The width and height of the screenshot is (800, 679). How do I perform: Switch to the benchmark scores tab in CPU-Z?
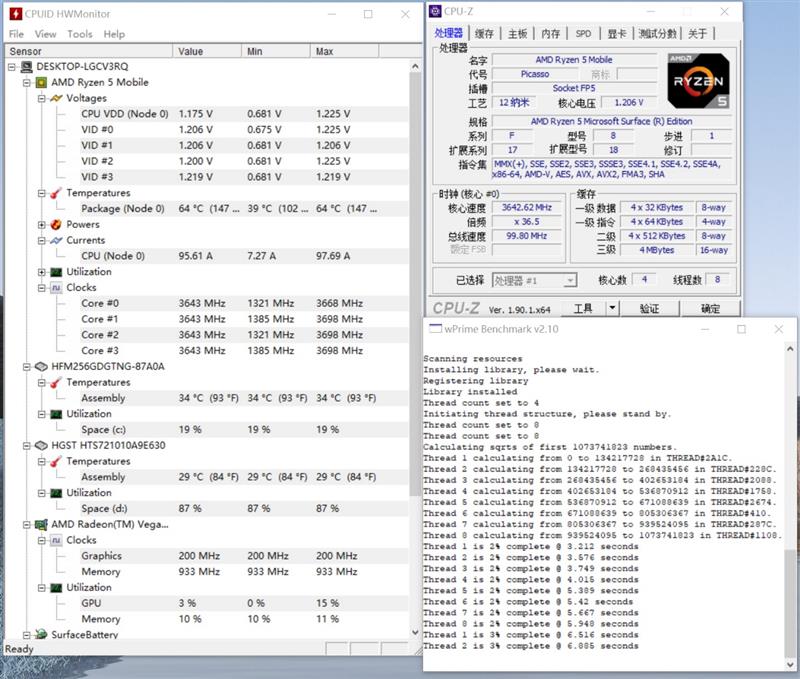(x=652, y=31)
